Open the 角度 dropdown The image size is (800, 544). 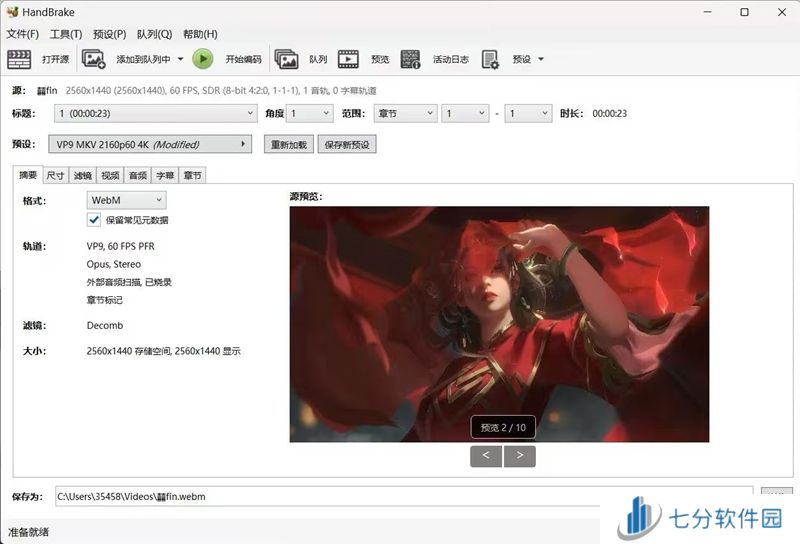point(310,113)
